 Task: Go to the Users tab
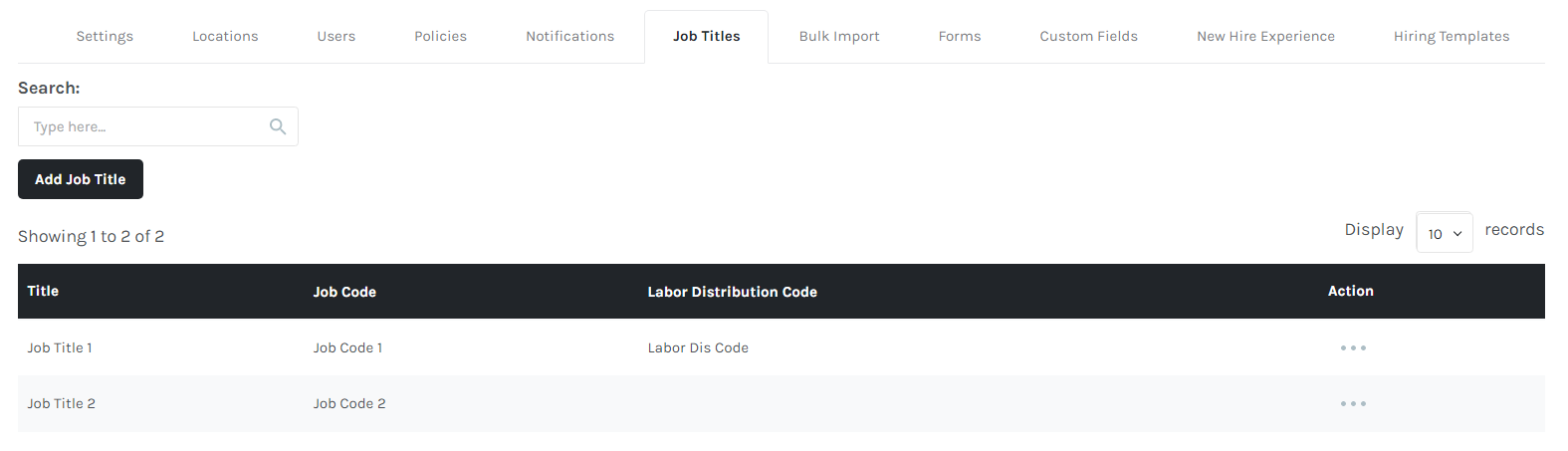336,36
